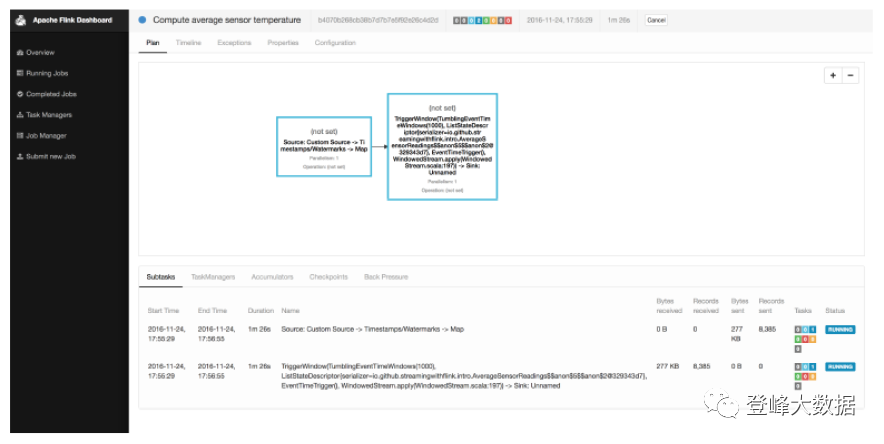Viewport: 884px width, 444px height.
Task: Go to Completed Jobs
Action: (47, 94)
